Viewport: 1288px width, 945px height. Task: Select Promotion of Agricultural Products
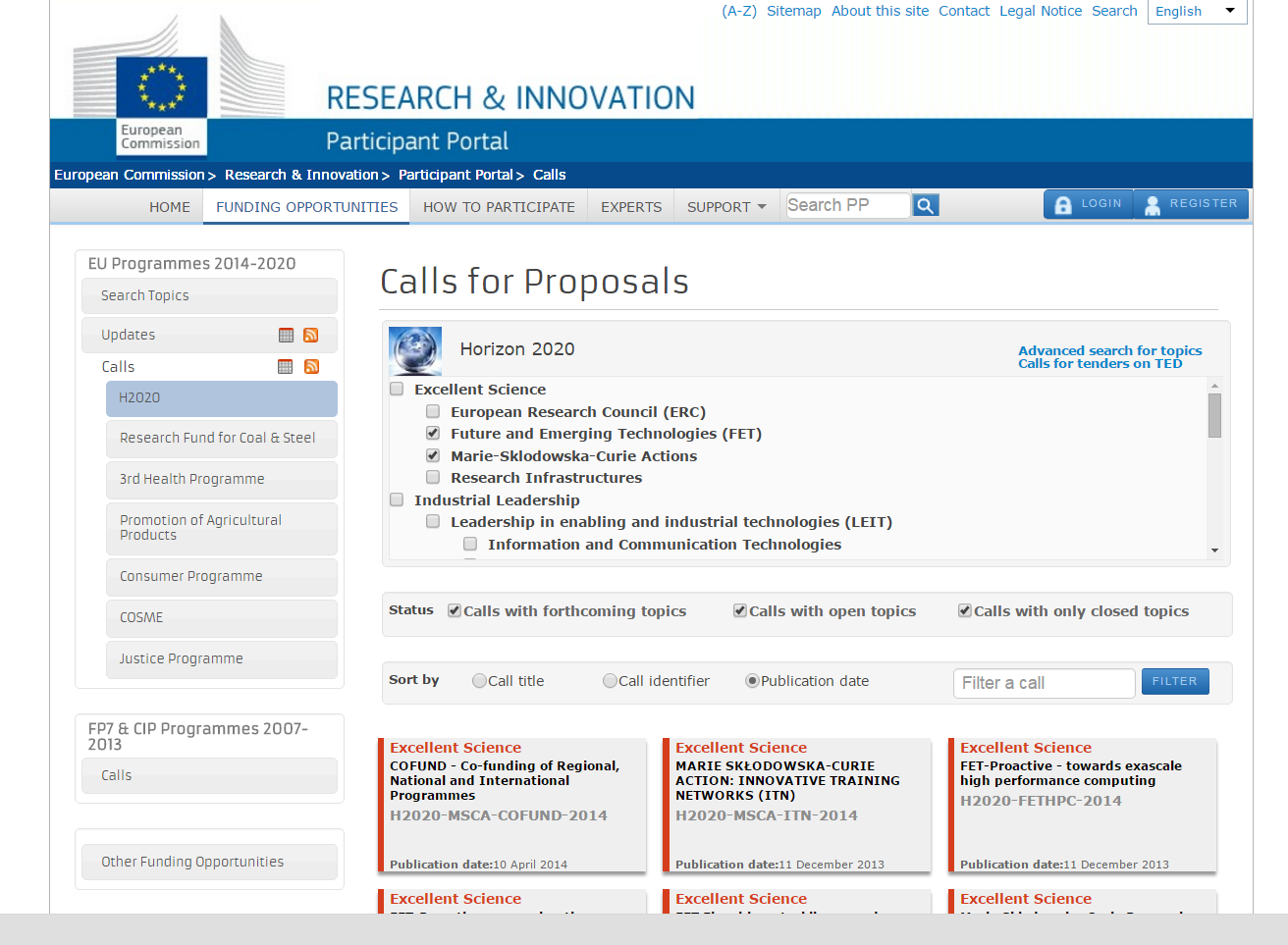(221, 528)
